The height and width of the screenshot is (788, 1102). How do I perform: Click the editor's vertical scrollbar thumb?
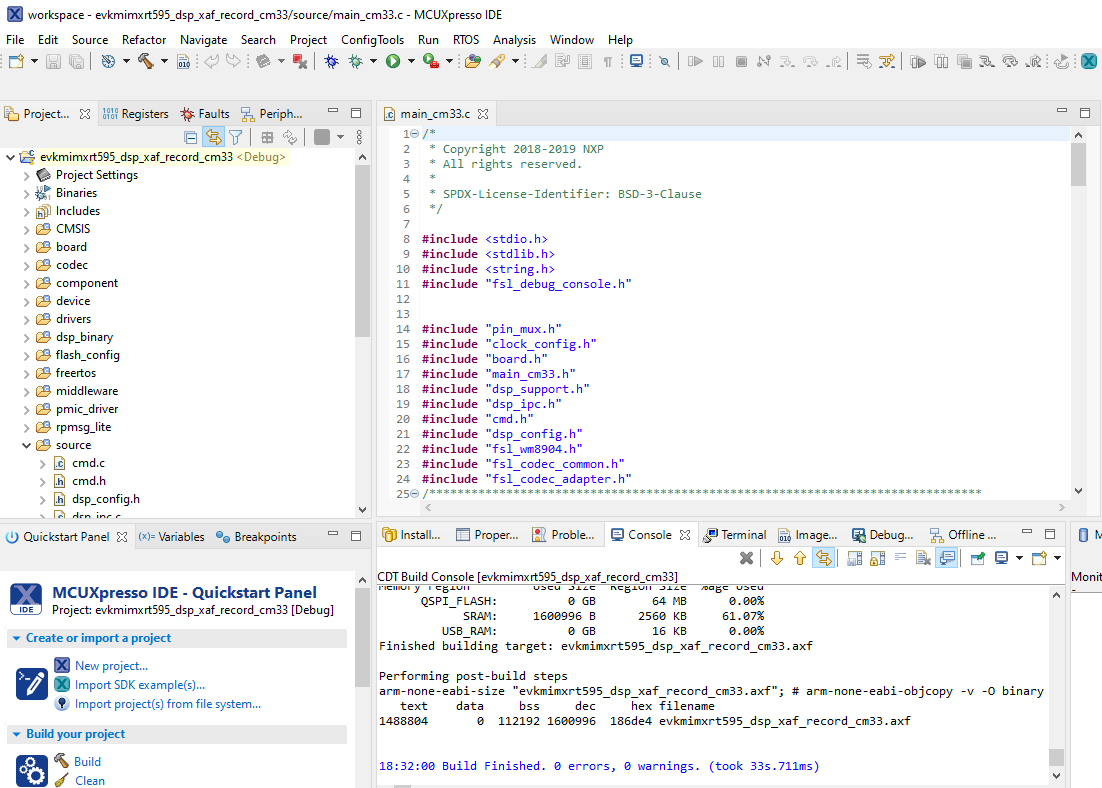(1078, 165)
